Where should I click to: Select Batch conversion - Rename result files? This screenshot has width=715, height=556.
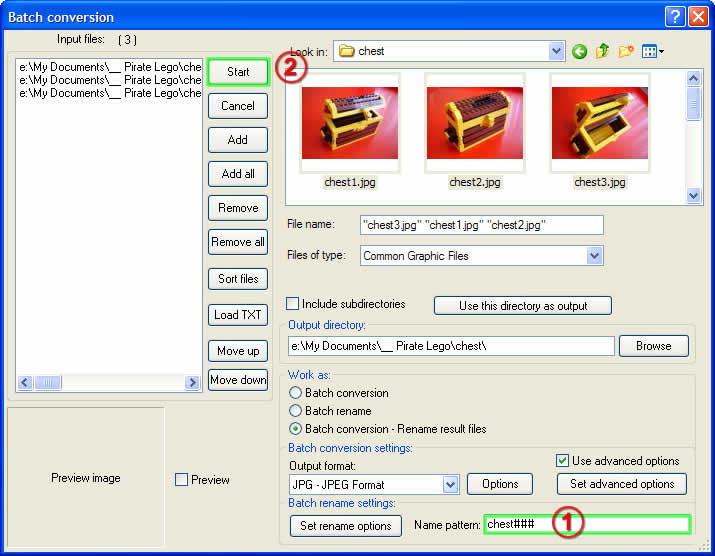295,429
